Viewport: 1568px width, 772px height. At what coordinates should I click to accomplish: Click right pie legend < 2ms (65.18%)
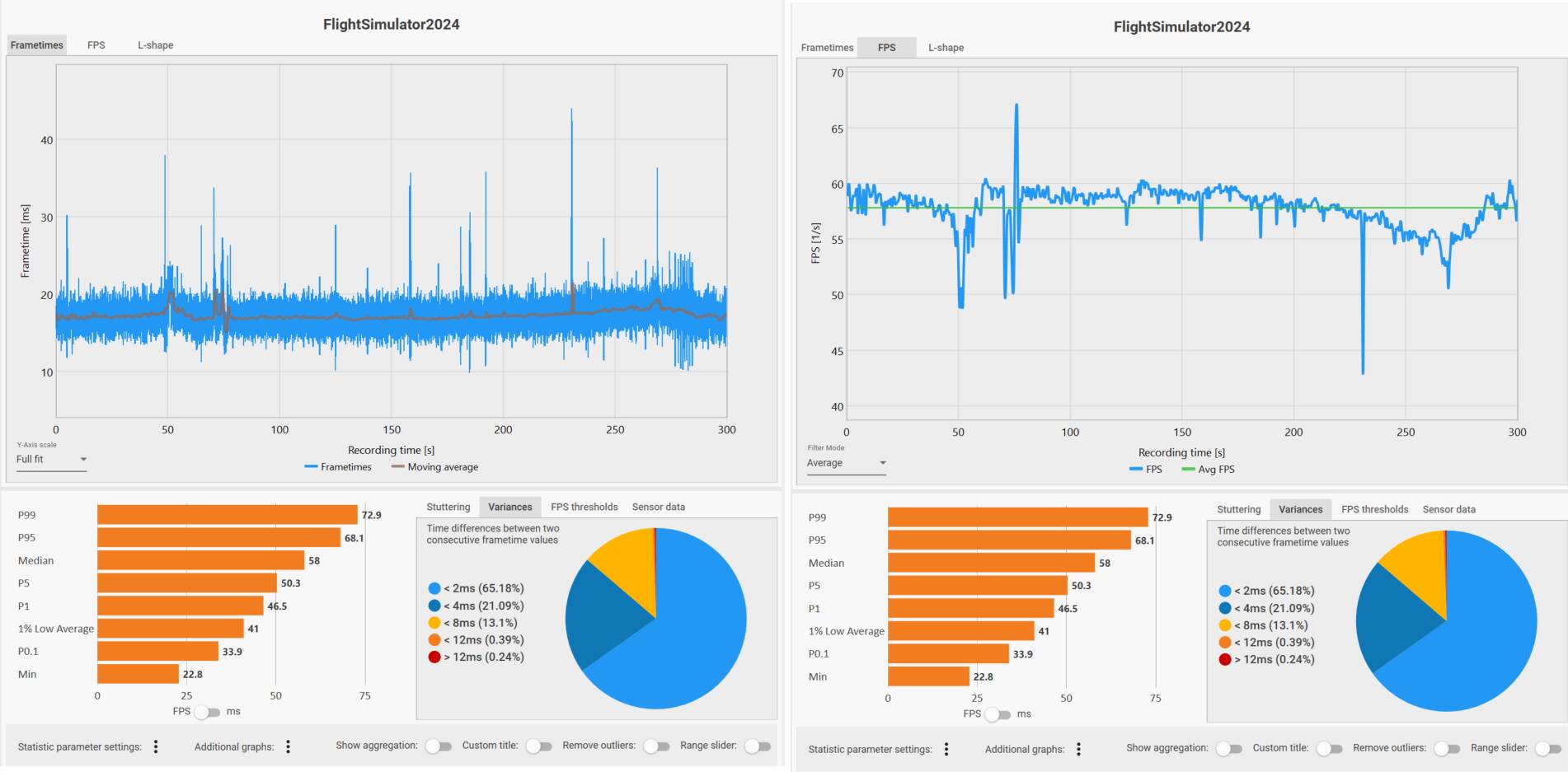pos(1266,591)
